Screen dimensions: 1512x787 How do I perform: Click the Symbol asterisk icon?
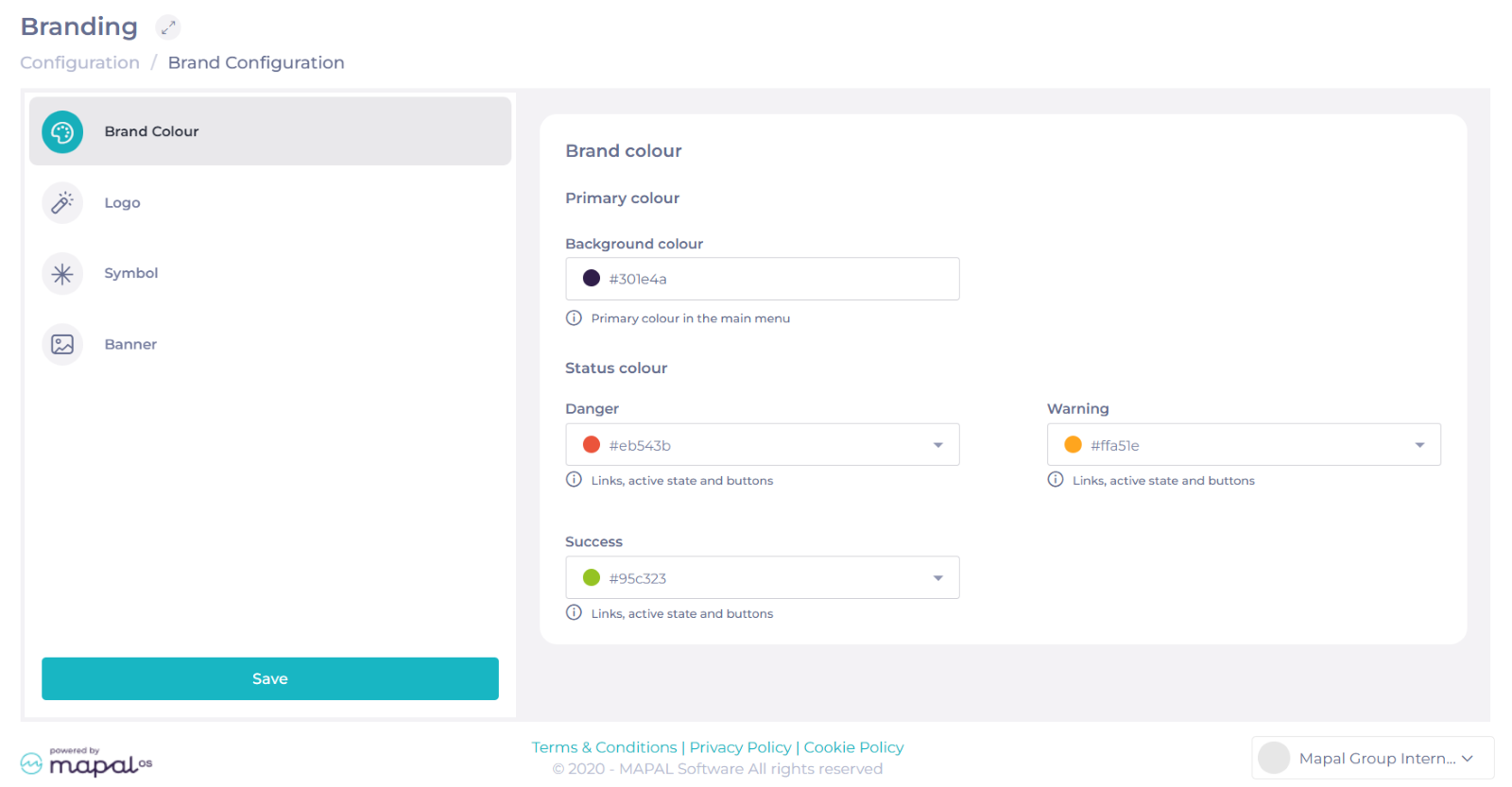[x=62, y=274]
